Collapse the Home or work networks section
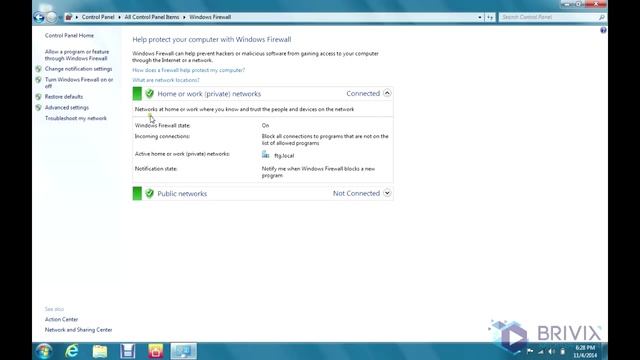Screen dimensions: 640x360 coord(387,93)
